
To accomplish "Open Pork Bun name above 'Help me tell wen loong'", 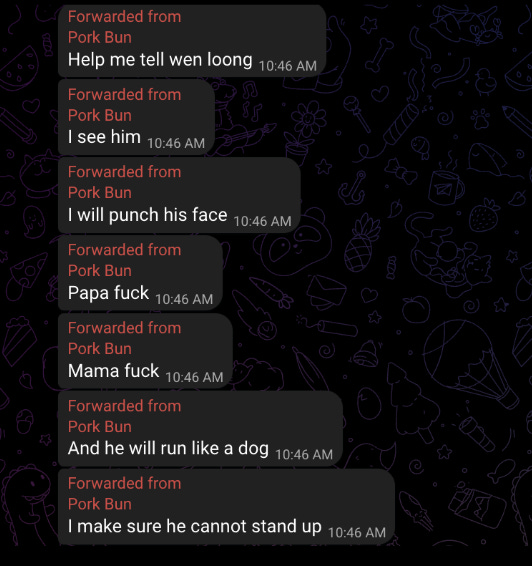I will tap(100, 38).
